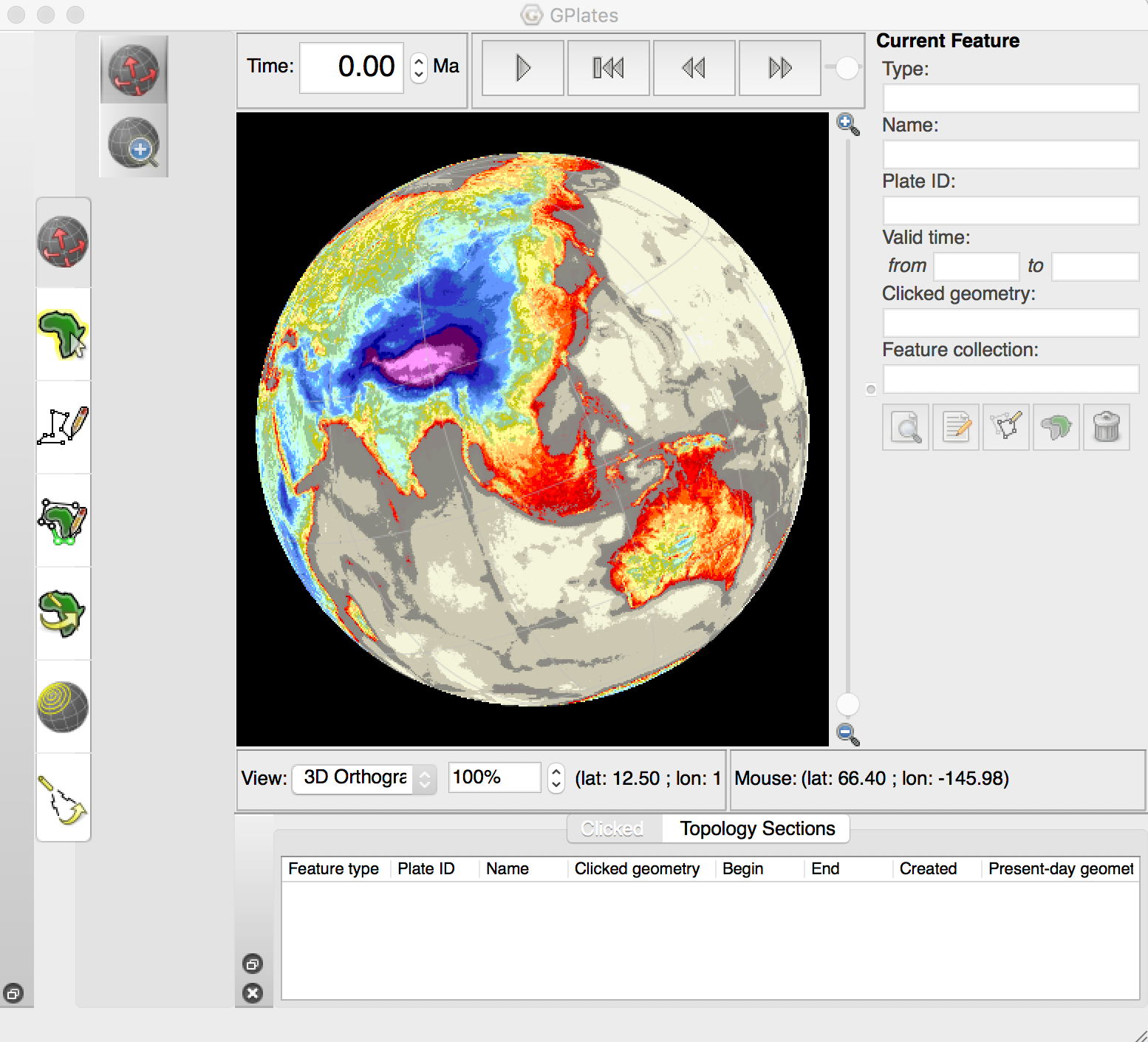Click the Clone Feature green button
This screenshot has width=1148, height=1042.
[1056, 427]
